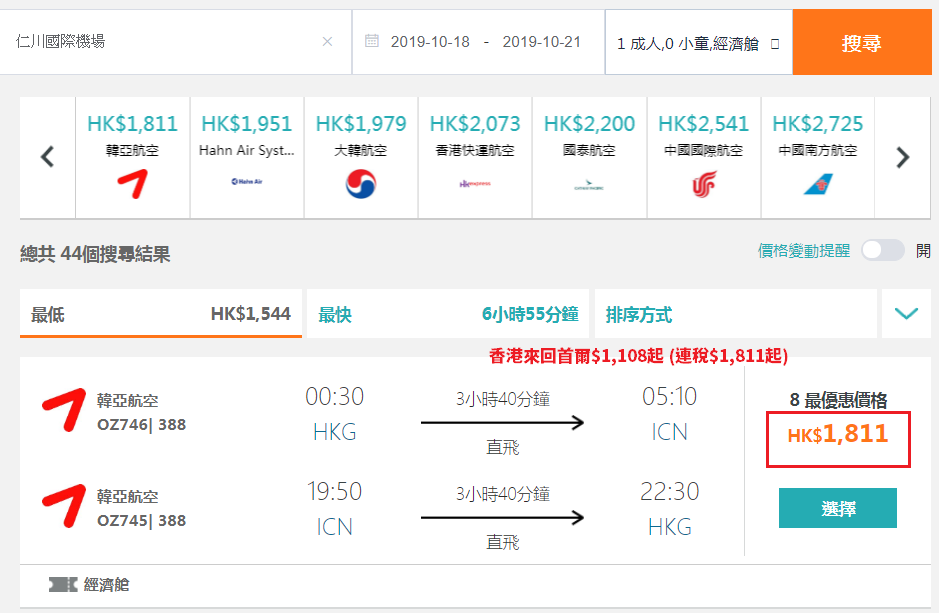Toggle the 價格變動提醒 price alert switch

883,250
